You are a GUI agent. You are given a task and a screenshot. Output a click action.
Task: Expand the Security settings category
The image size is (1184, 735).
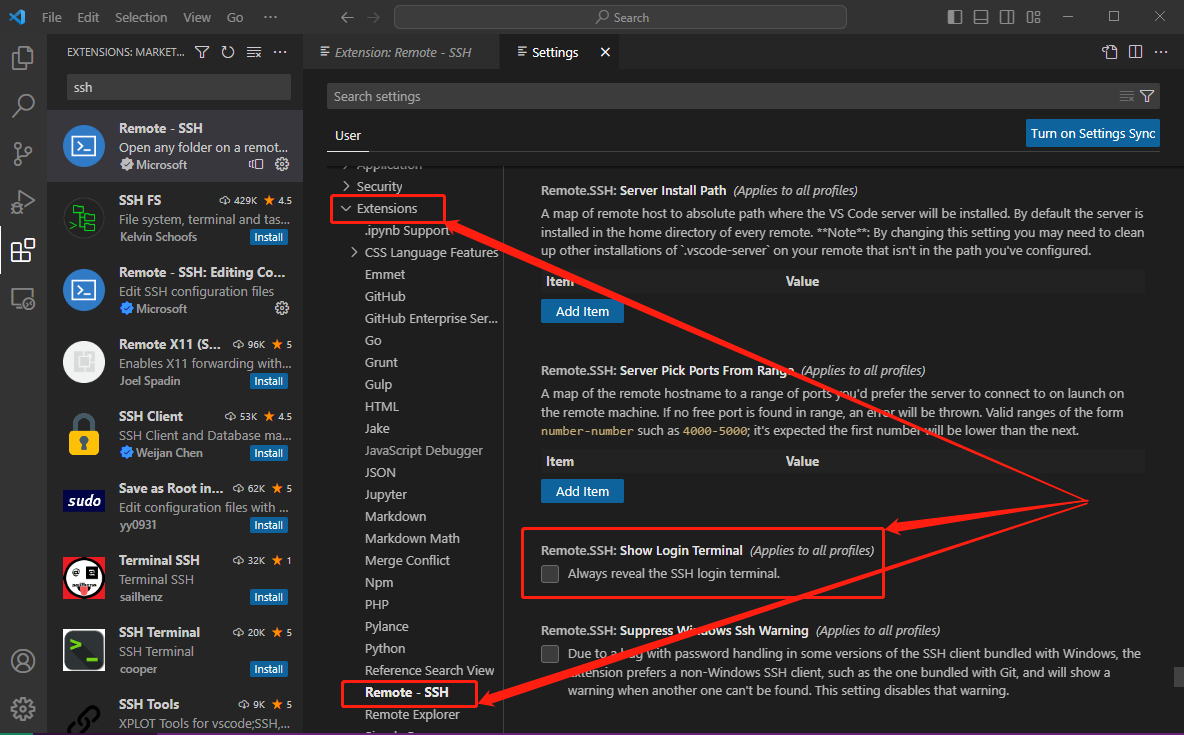(x=346, y=187)
